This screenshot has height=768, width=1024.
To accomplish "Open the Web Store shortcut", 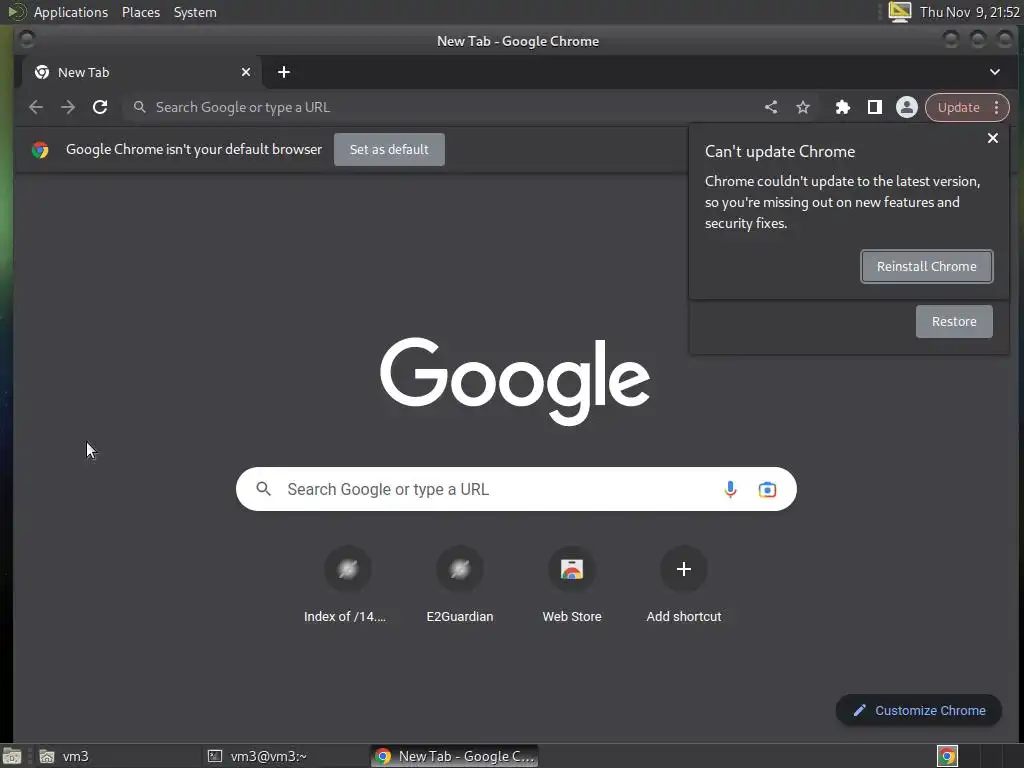I will tap(572, 584).
